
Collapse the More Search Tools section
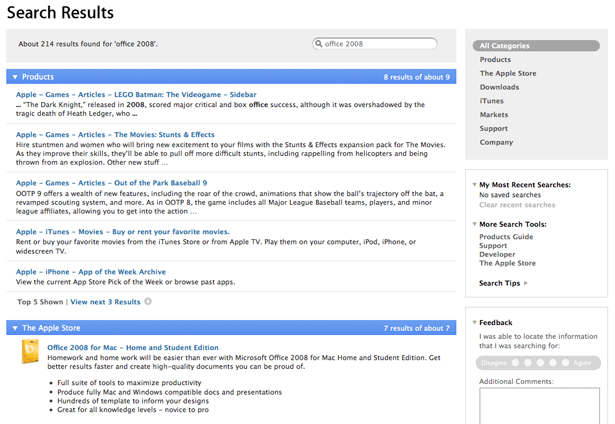click(x=475, y=224)
